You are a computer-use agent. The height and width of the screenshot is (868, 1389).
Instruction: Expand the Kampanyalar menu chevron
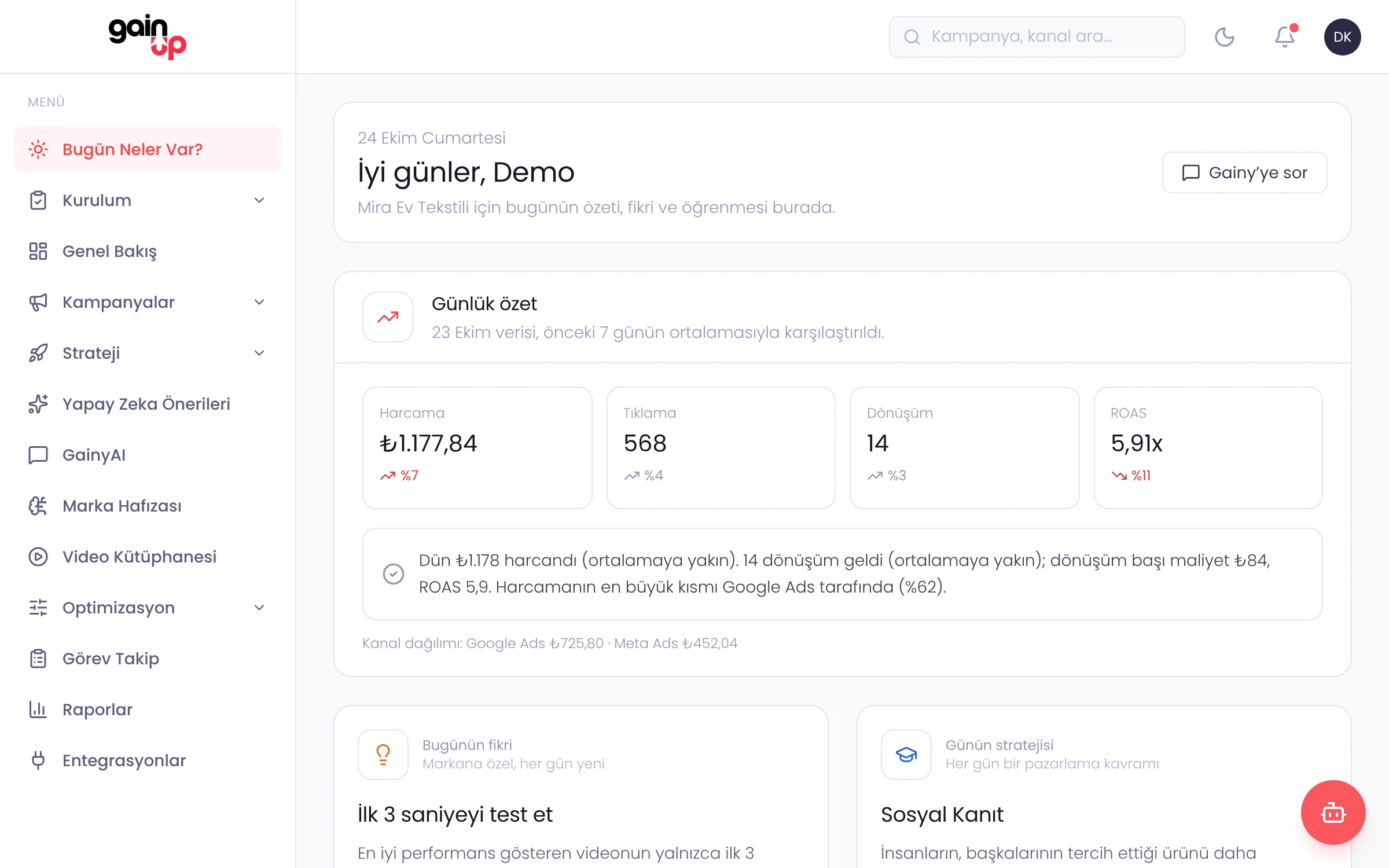[259, 302]
